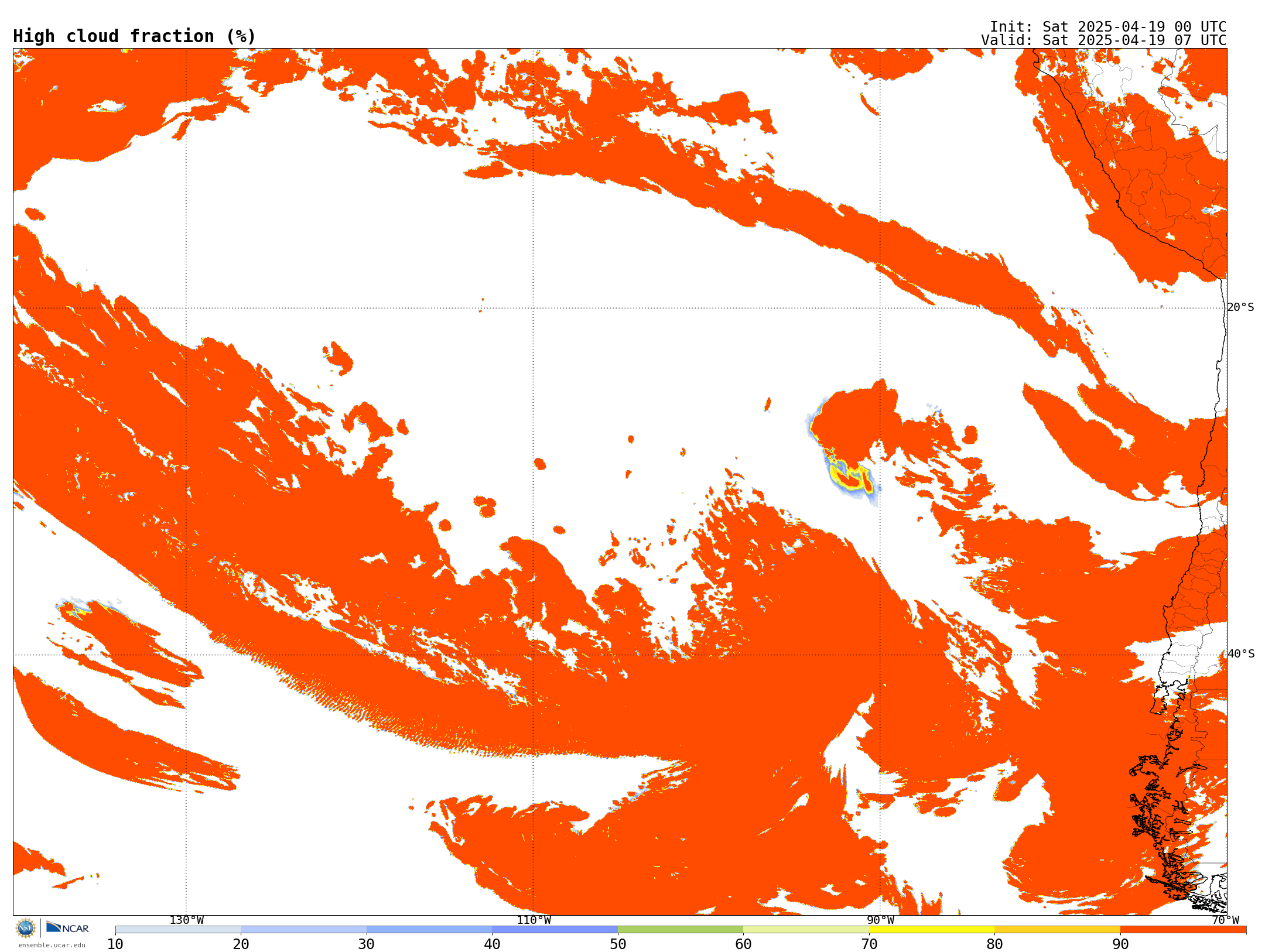The width and height of the screenshot is (1265, 952).
Task: Click the 40°S latitude label
Action: tap(1240, 654)
